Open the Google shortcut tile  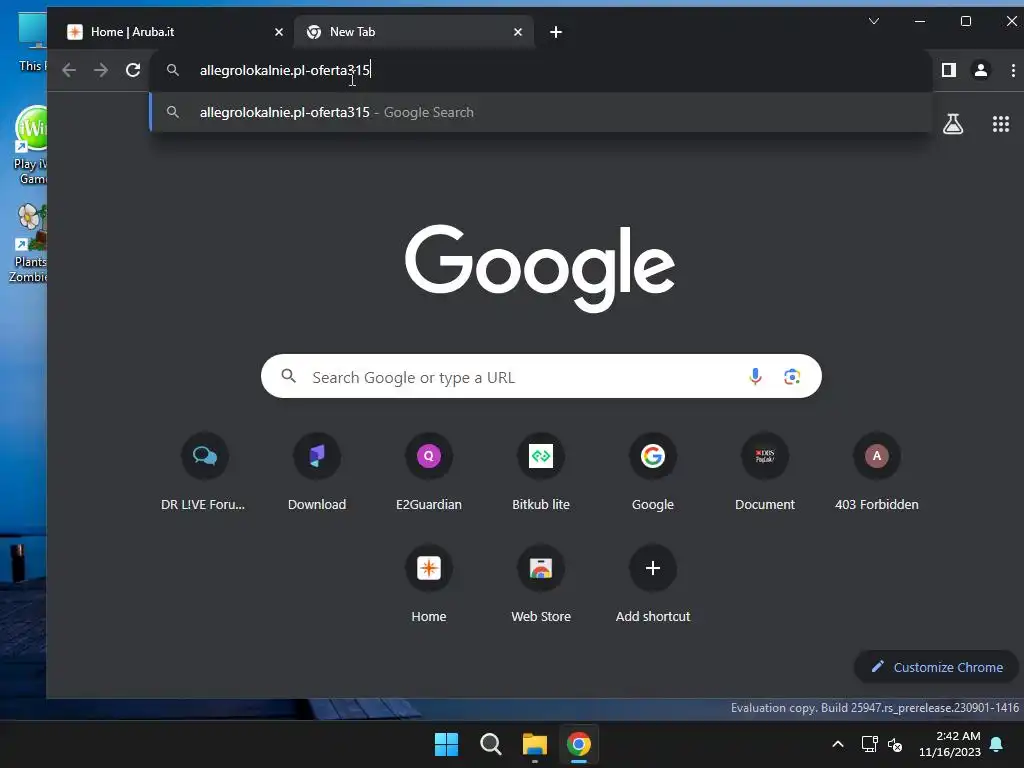653,472
